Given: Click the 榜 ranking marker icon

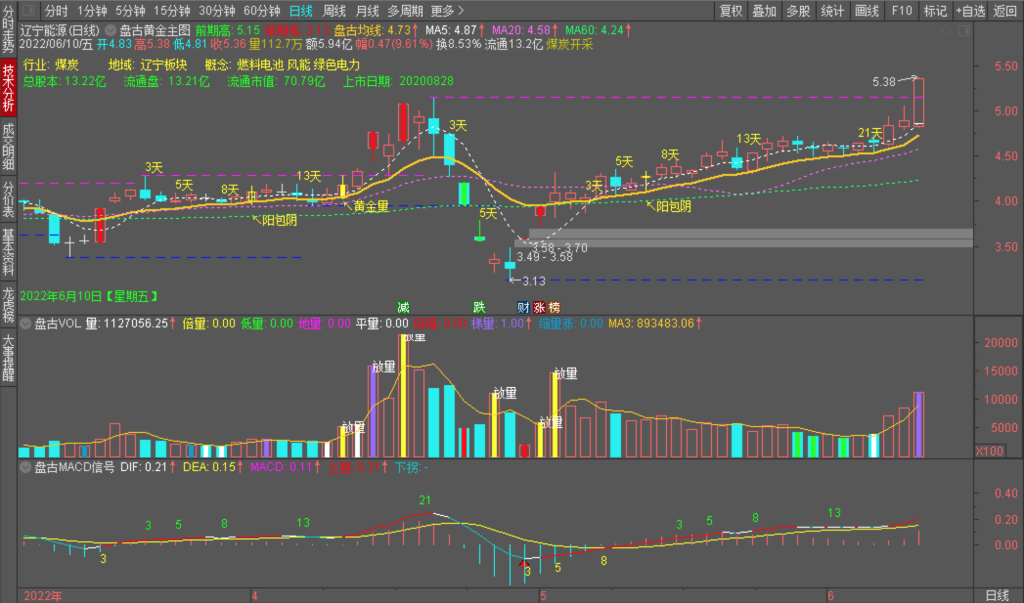Looking at the screenshot, I should 555,306.
